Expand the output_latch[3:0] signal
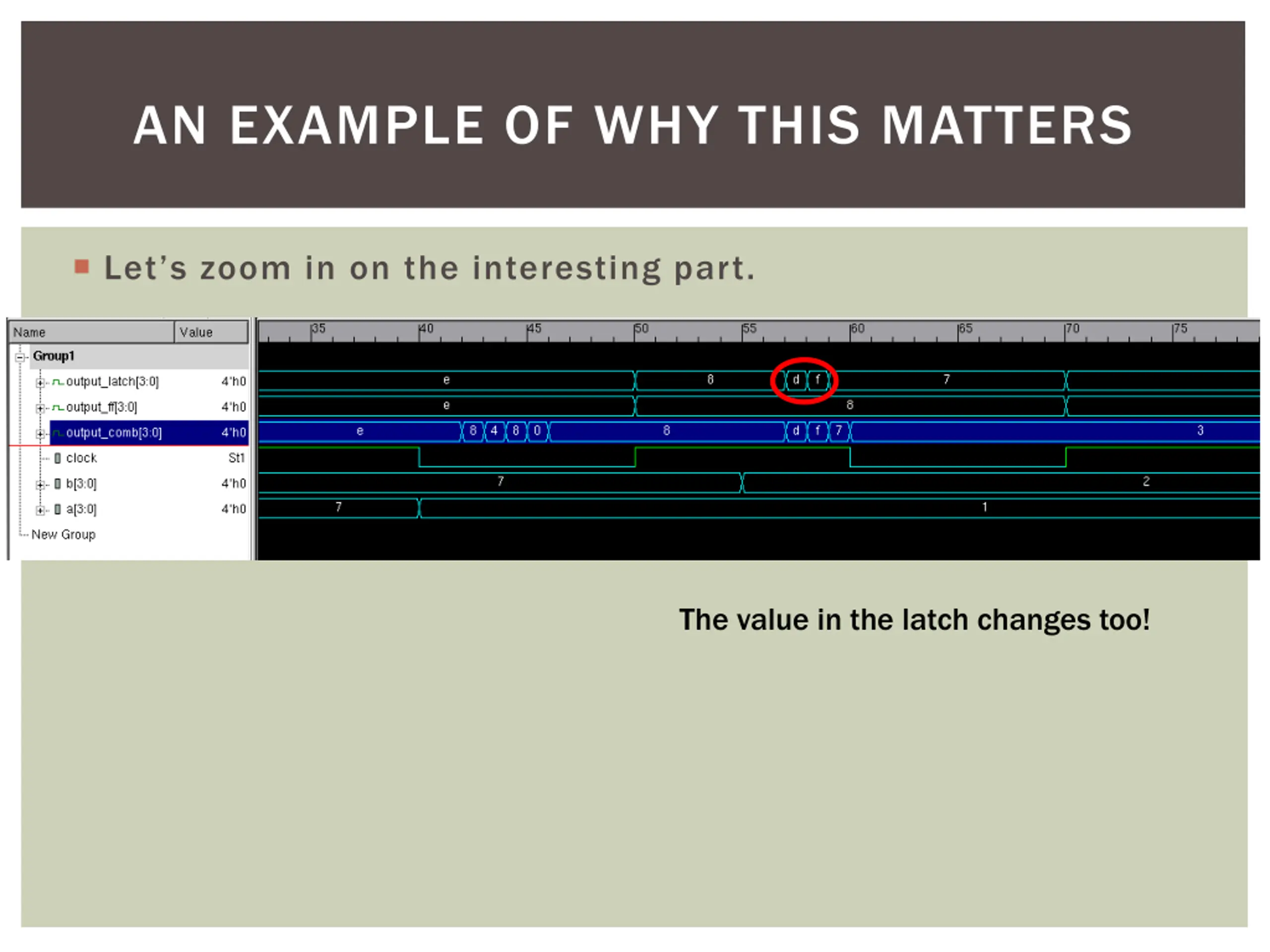 40,383
